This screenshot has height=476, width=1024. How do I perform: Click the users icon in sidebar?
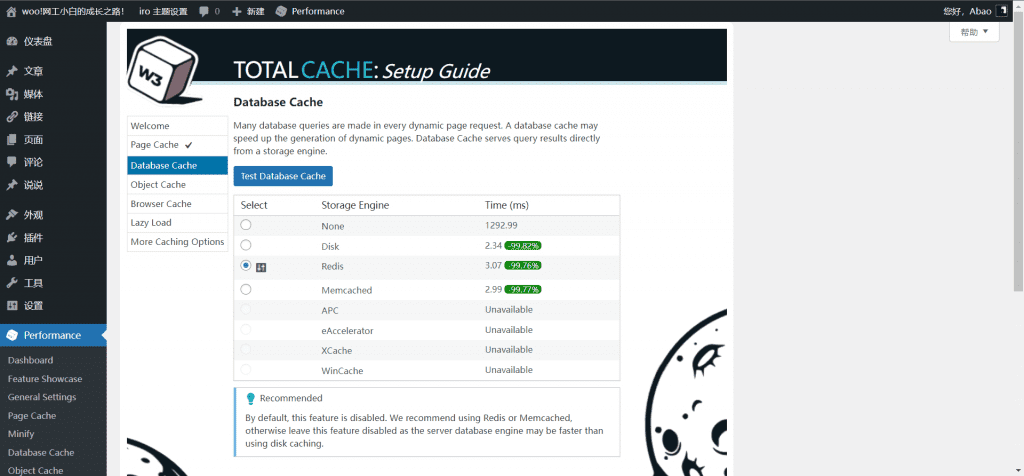(12, 260)
